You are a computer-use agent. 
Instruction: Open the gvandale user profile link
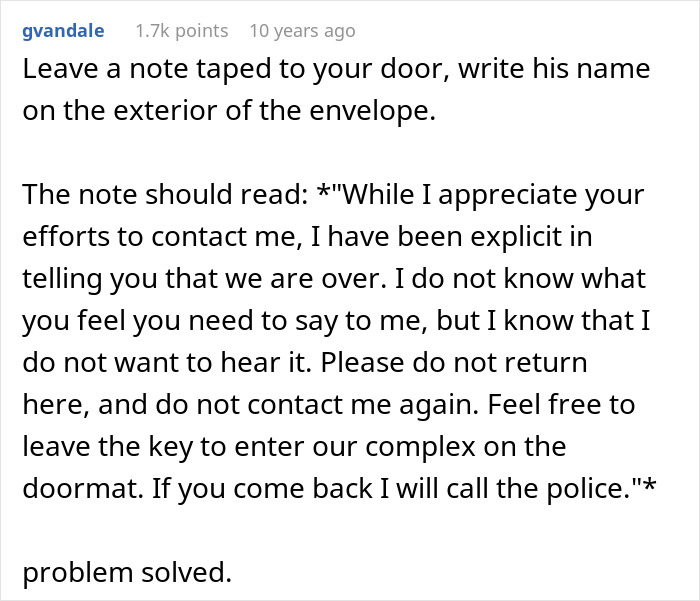[x=62, y=31]
